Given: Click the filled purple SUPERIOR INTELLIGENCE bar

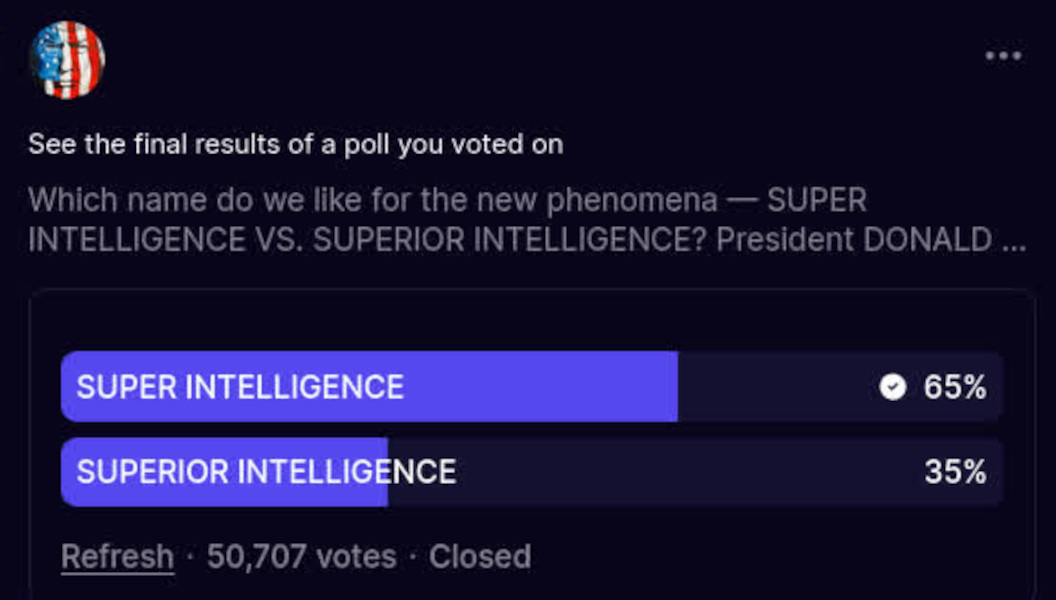Looking at the screenshot, I should click(224, 471).
